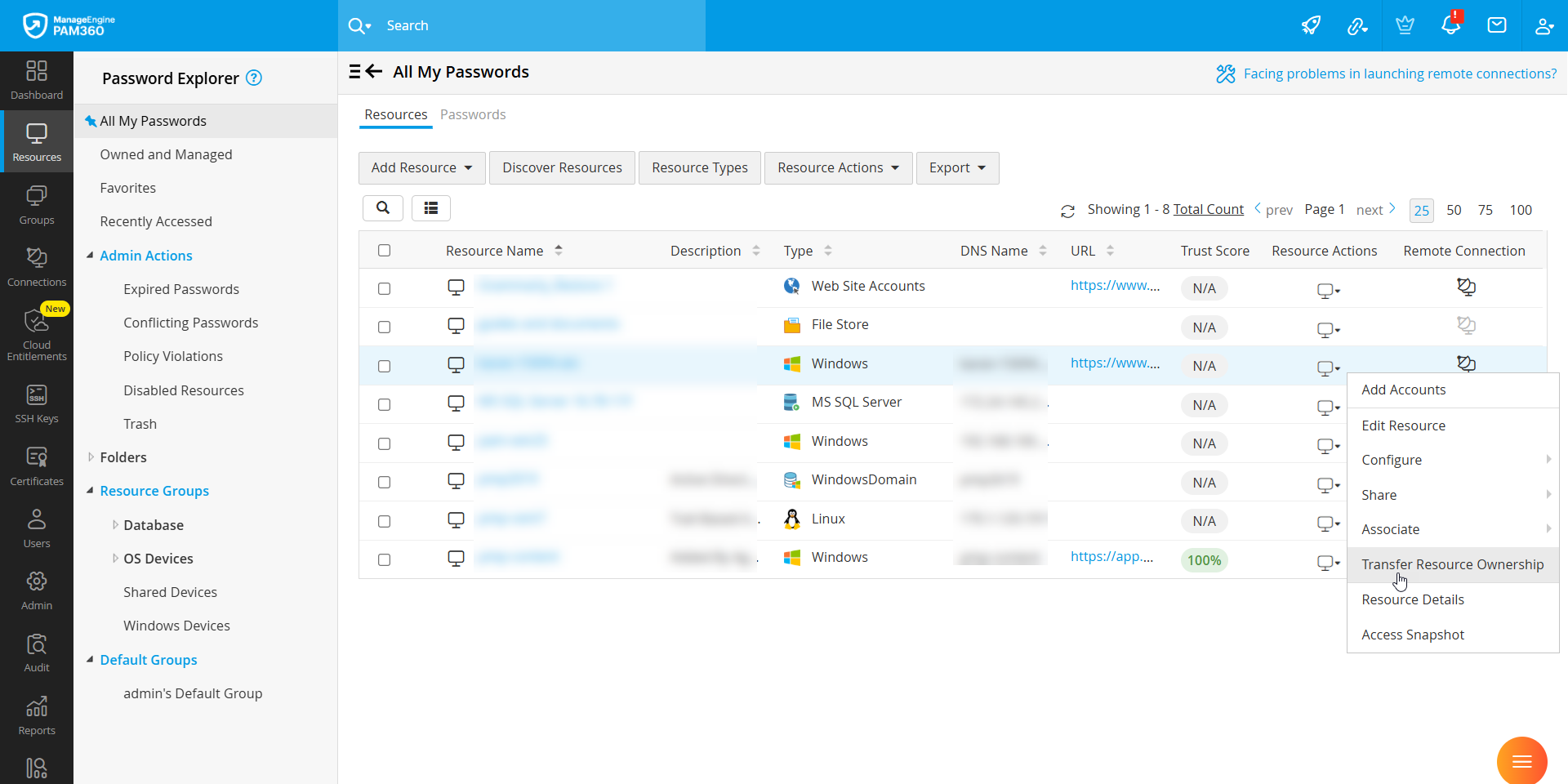
Task: Open the Audit sidebar icon
Action: pos(37,653)
